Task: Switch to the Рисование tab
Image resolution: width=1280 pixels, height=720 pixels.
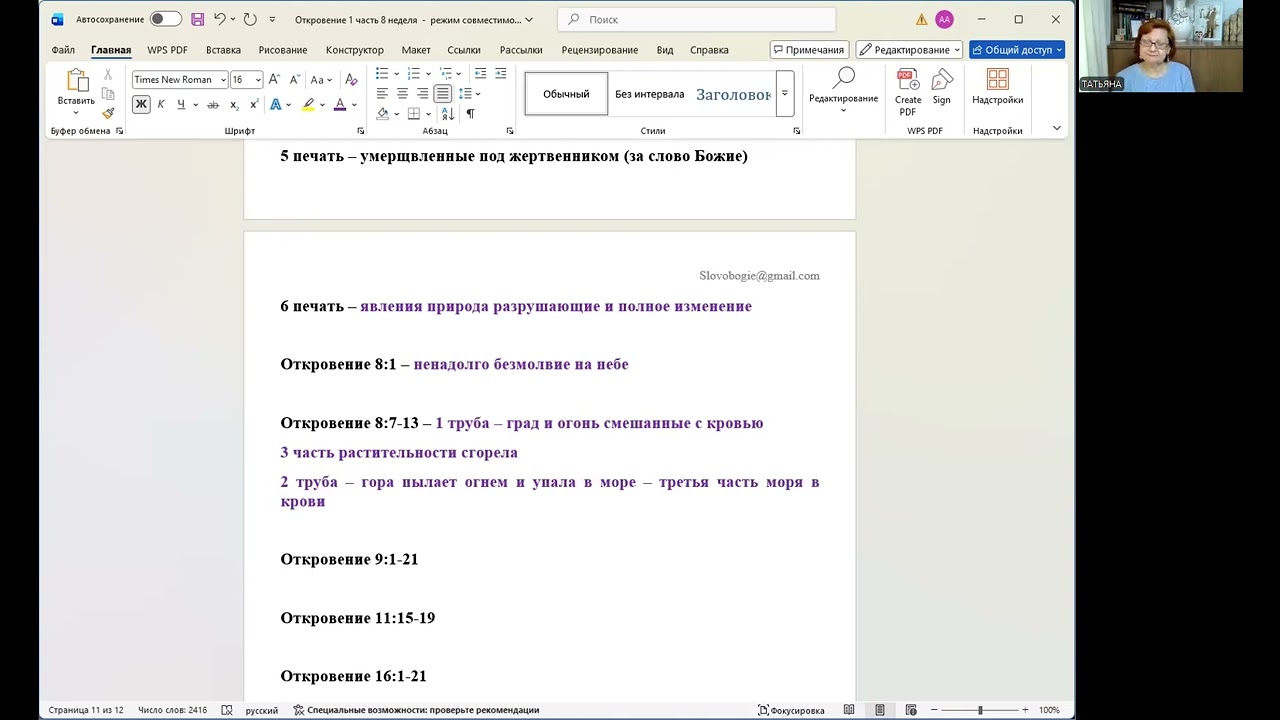Action: pyautogui.click(x=283, y=50)
